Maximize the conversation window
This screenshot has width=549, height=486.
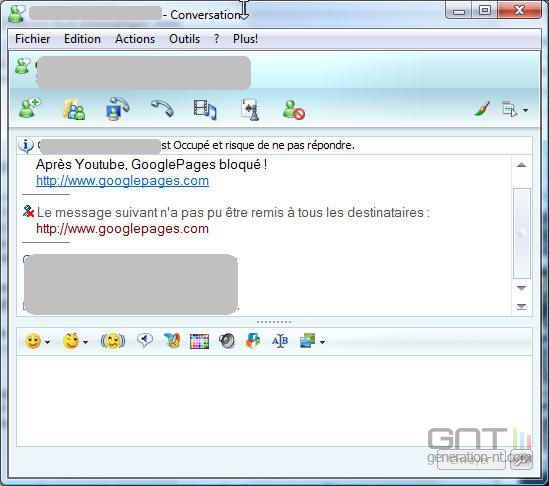[x=484, y=11]
